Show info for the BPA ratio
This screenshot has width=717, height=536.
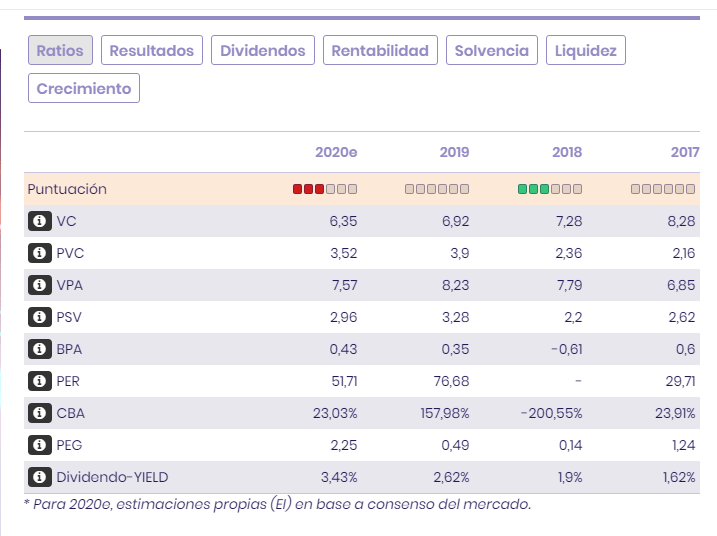coord(39,349)
